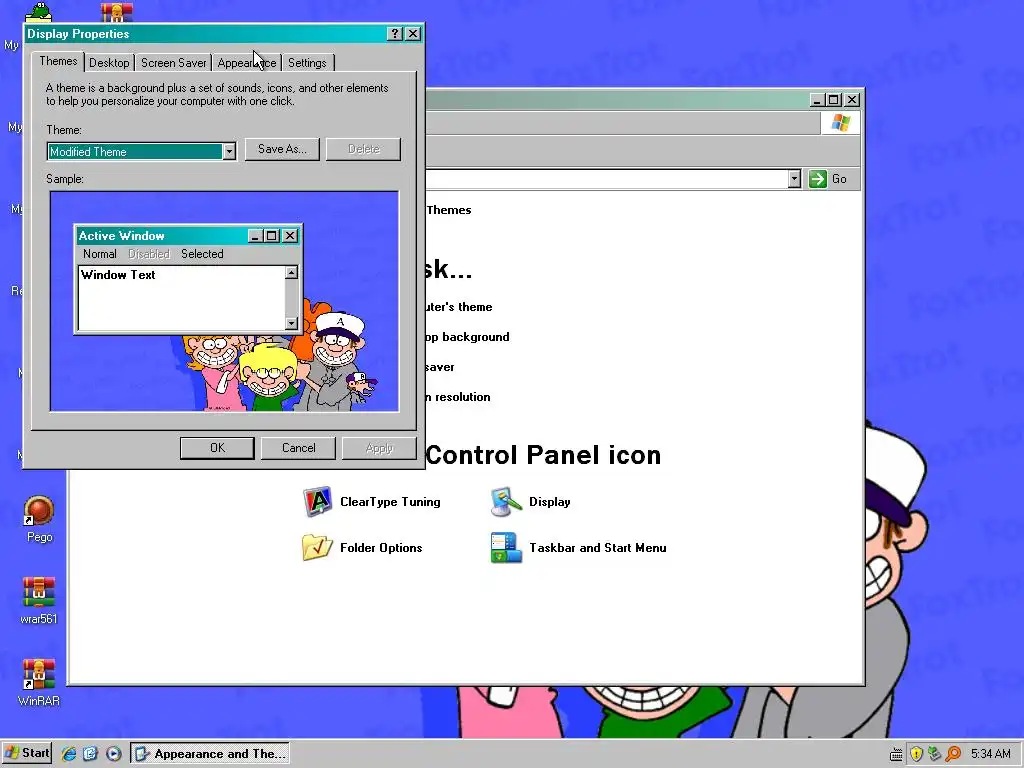This screenshot has height=768, width=1024.
Task: Select the Themes tab
Action: coord(58,61)
